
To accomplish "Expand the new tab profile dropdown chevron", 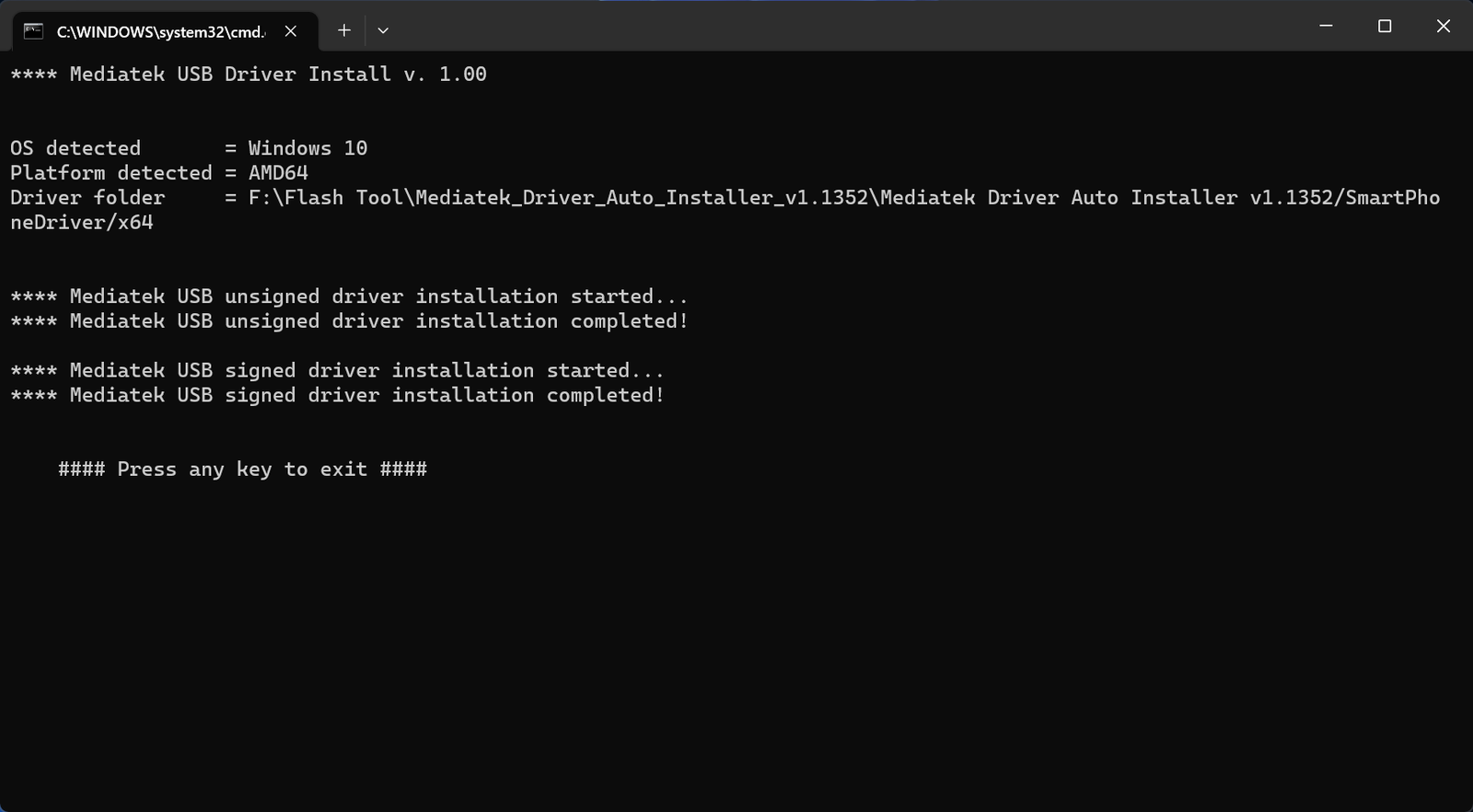I will click(383, 30).
